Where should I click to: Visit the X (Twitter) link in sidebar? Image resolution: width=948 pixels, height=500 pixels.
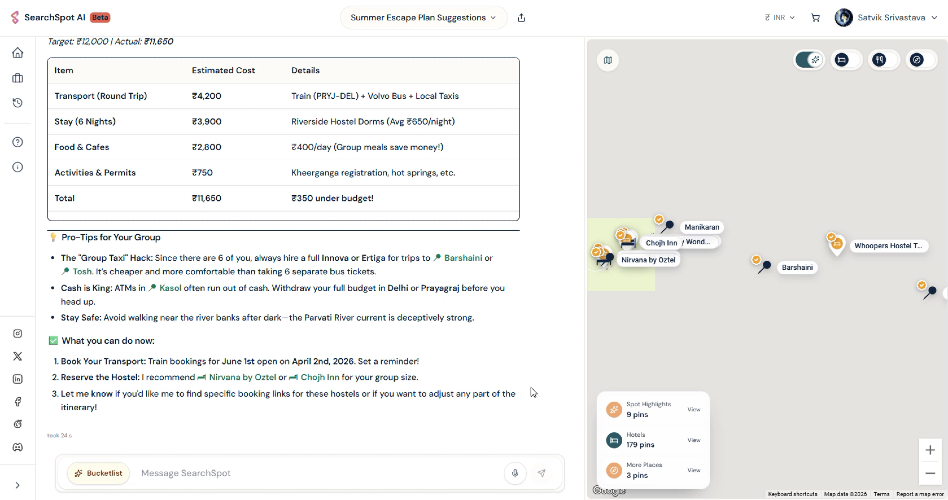tap(18, 356)
